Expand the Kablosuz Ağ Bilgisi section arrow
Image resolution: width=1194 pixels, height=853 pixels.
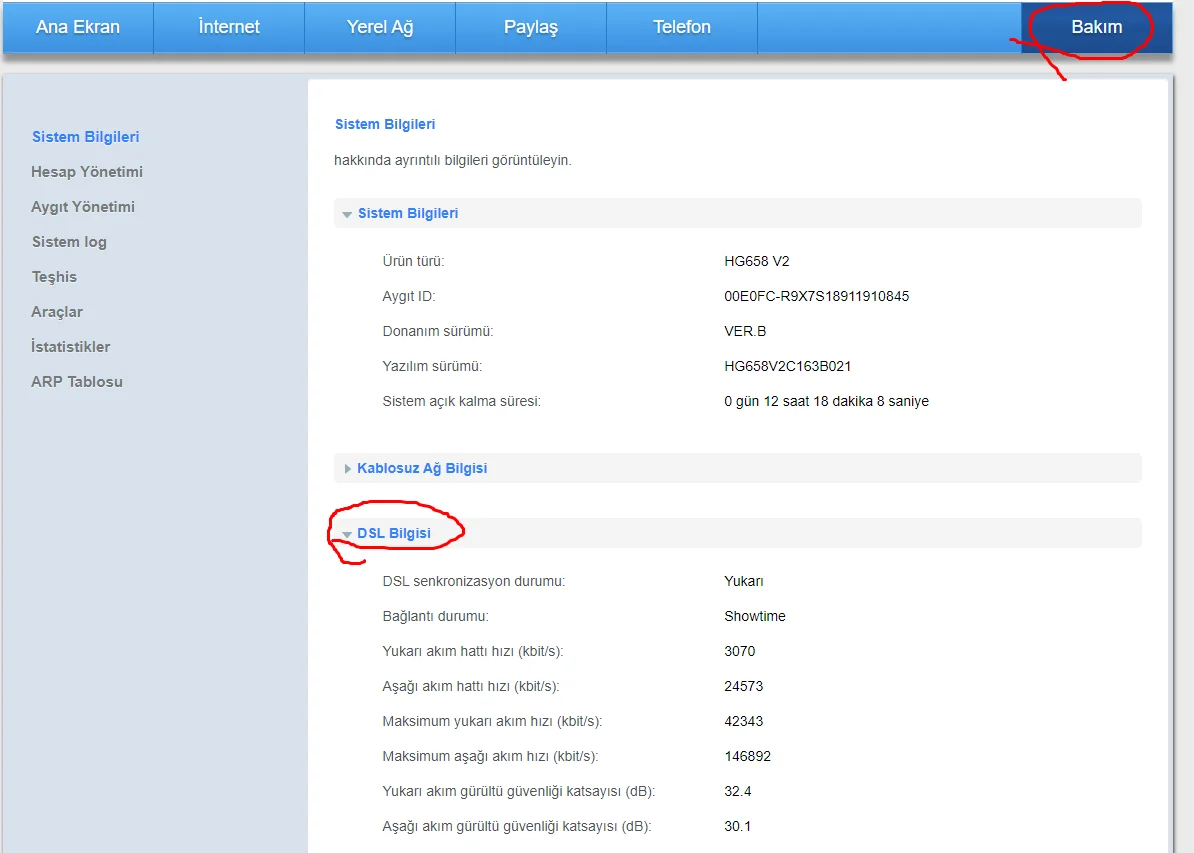coord(347,469)
